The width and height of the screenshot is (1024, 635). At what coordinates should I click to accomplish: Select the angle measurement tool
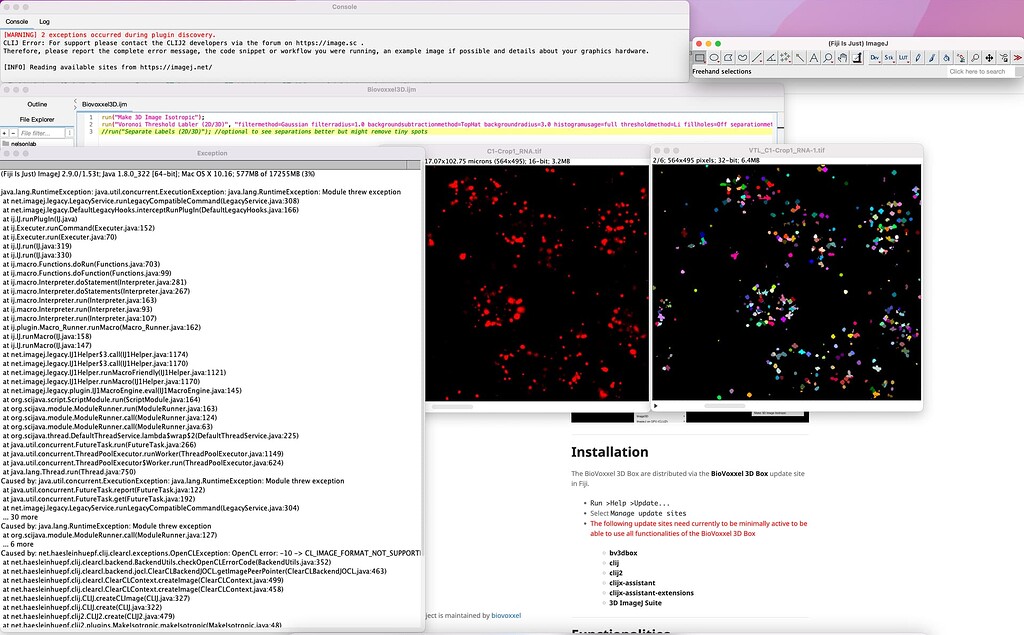[x=769, y=59]
